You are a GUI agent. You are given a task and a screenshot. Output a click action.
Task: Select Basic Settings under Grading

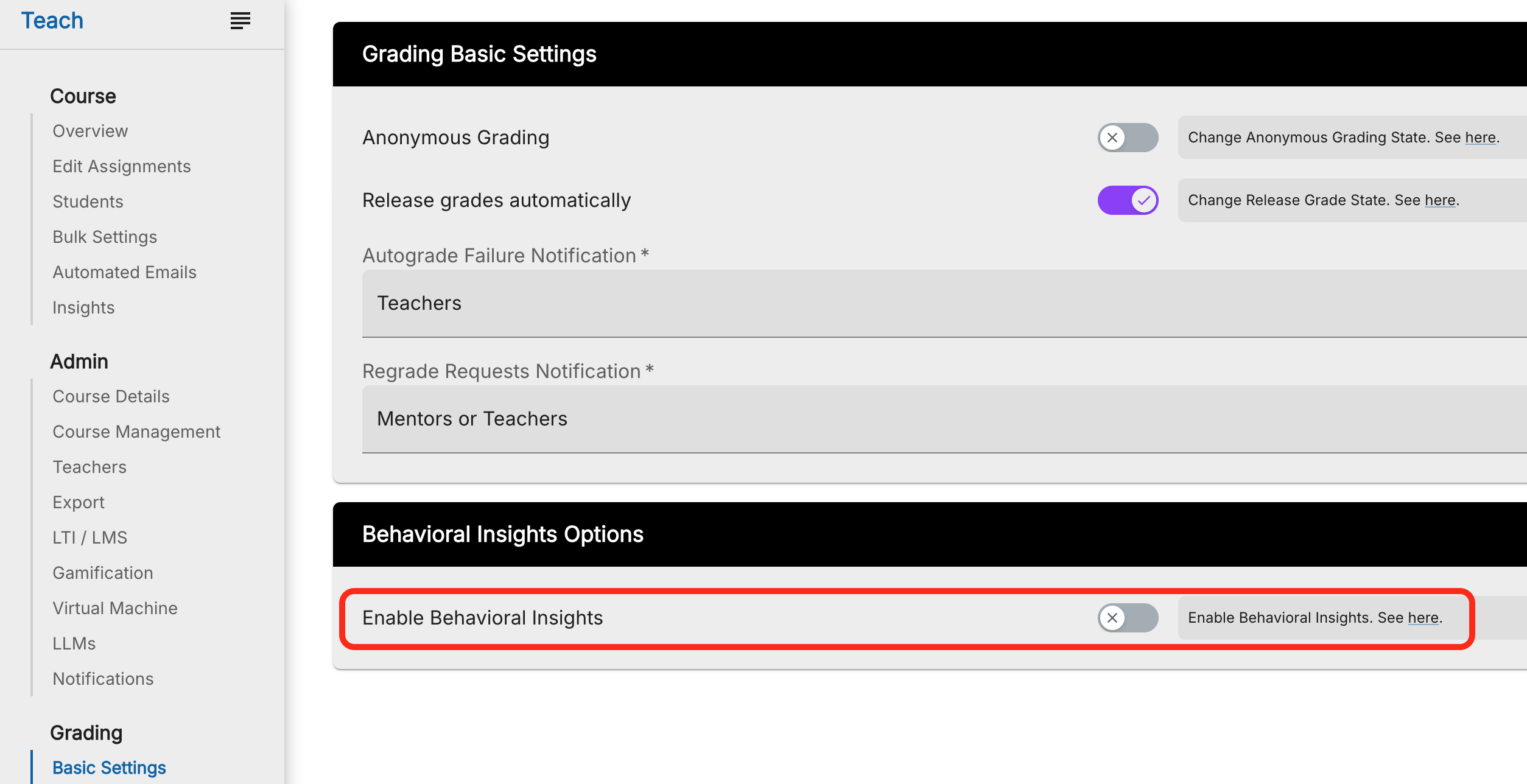[x=109, y=768]
